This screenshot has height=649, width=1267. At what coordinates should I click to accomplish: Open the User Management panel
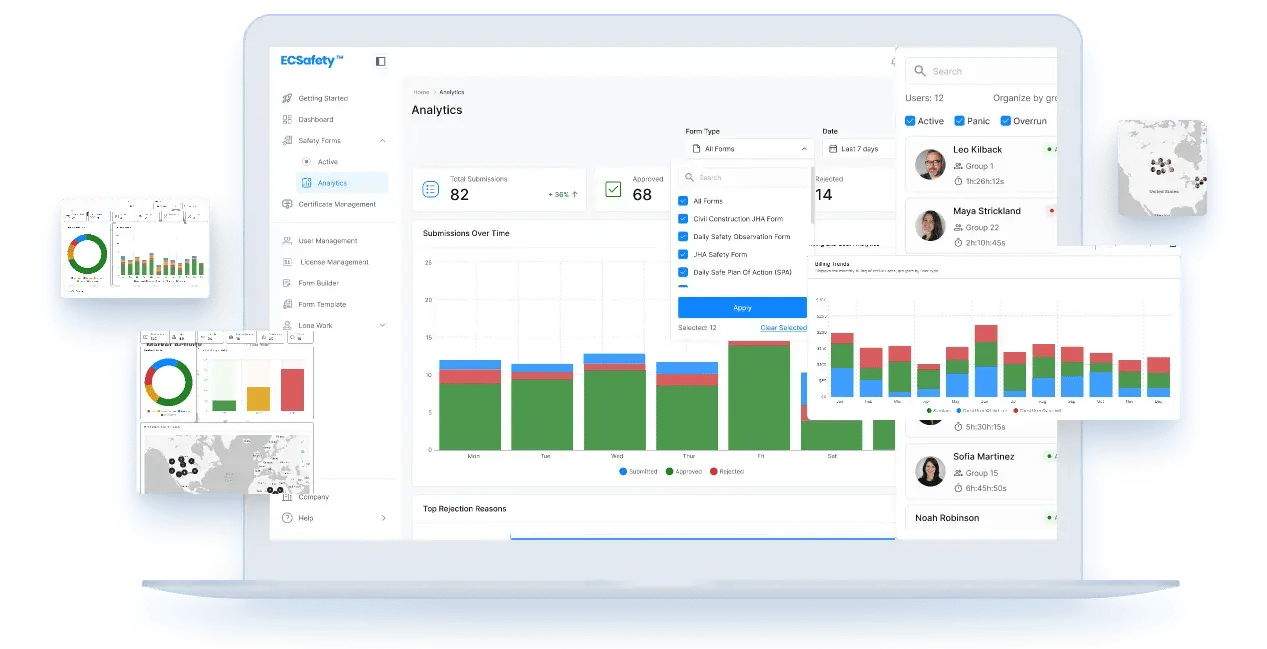[x=286, y=239]
